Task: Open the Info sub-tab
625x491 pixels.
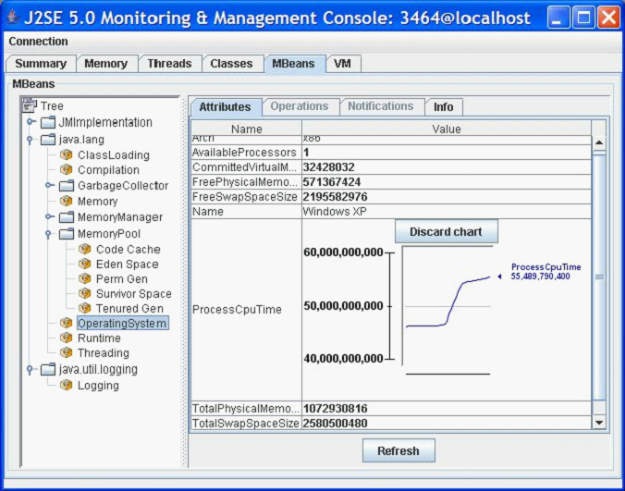Action: [444, 107]
